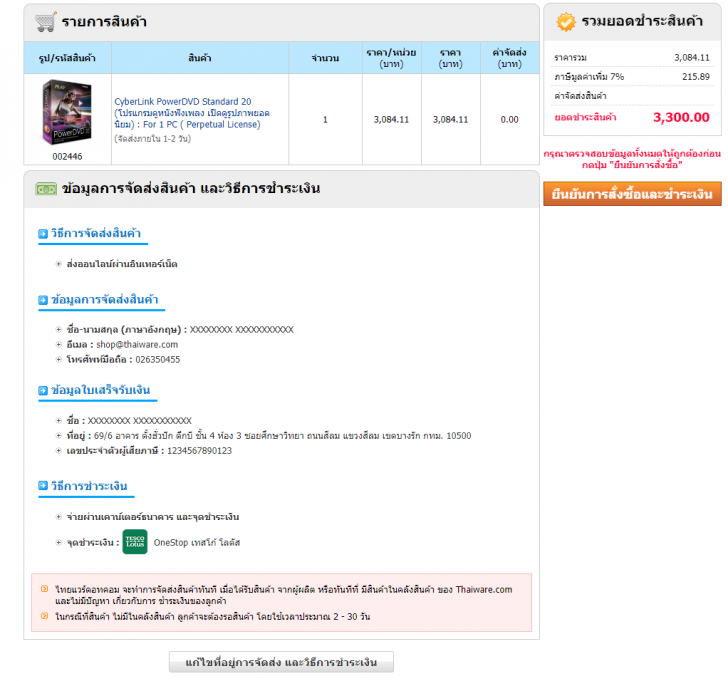
Task: Click the วิธีการชำระเงิน section heading
Action: [89, 486]
